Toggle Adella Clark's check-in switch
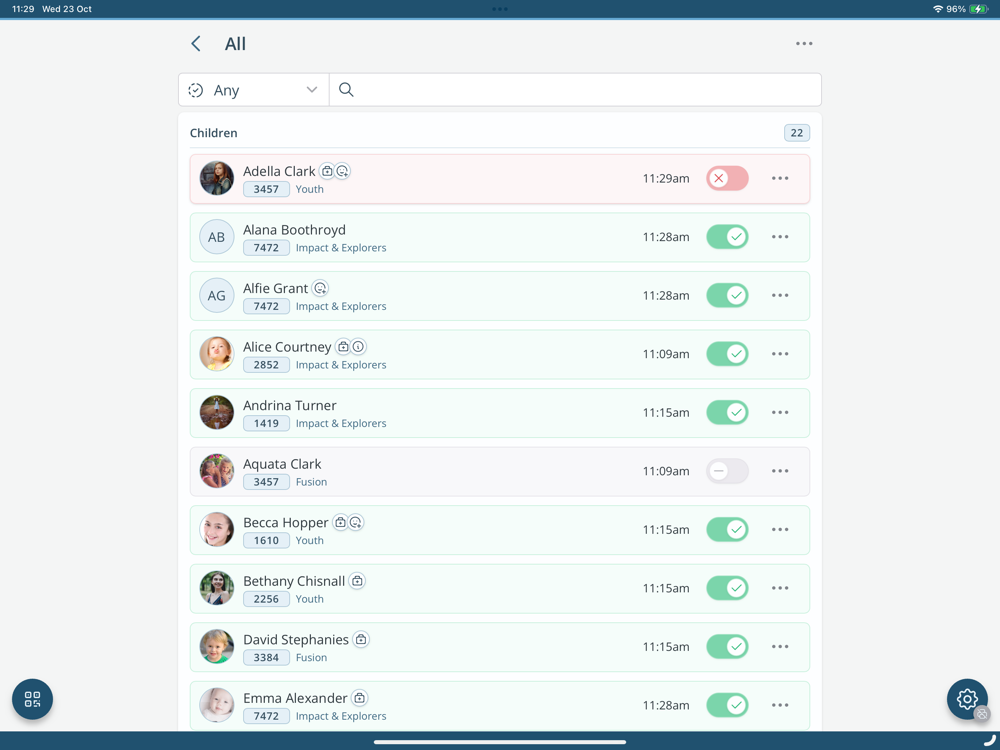Screen dimensions: 1000x750 point(727,179)
